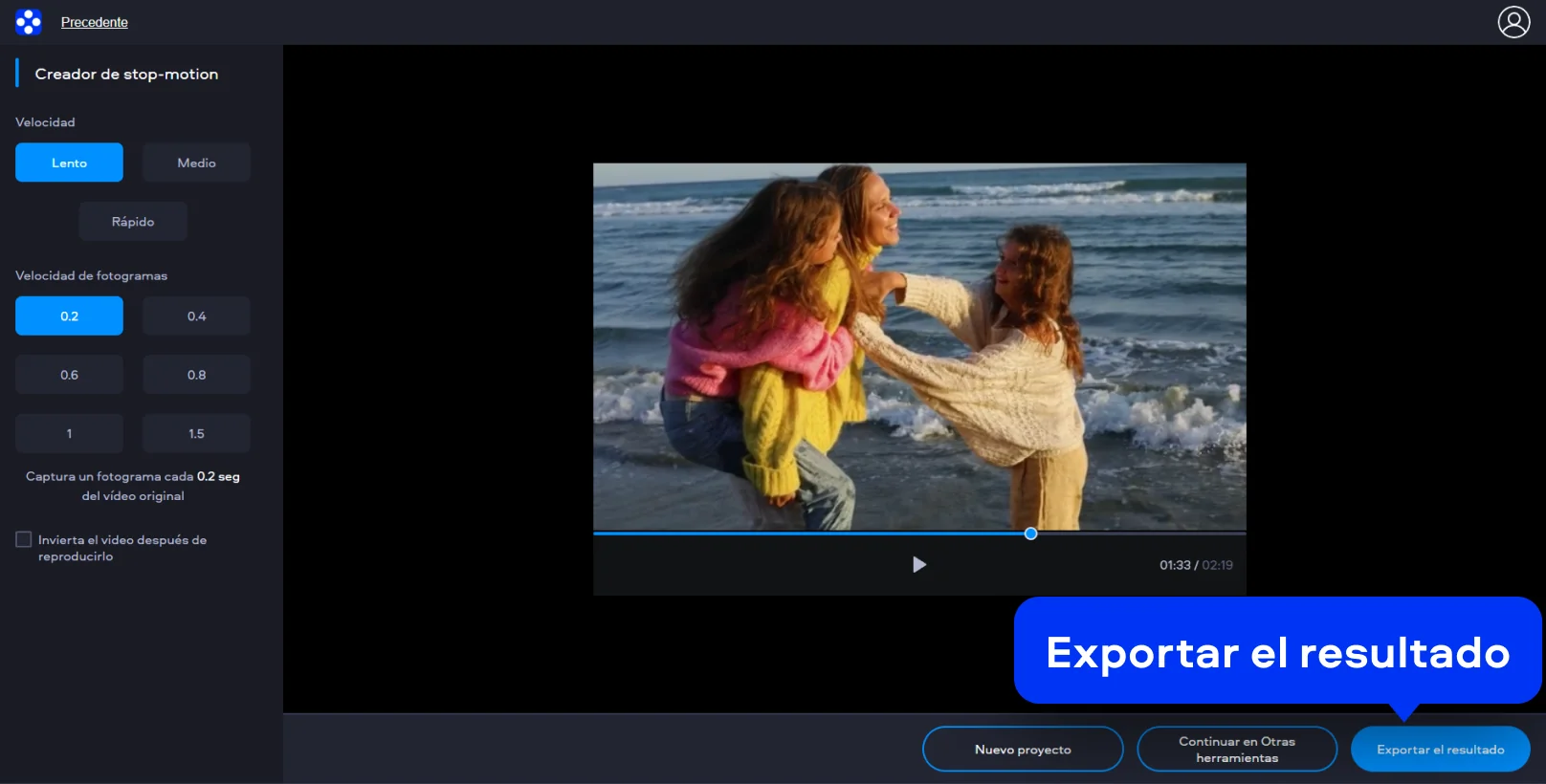Set frame rate to 0.2
The height and width of the screenshot is (784, 1546).
69,316
